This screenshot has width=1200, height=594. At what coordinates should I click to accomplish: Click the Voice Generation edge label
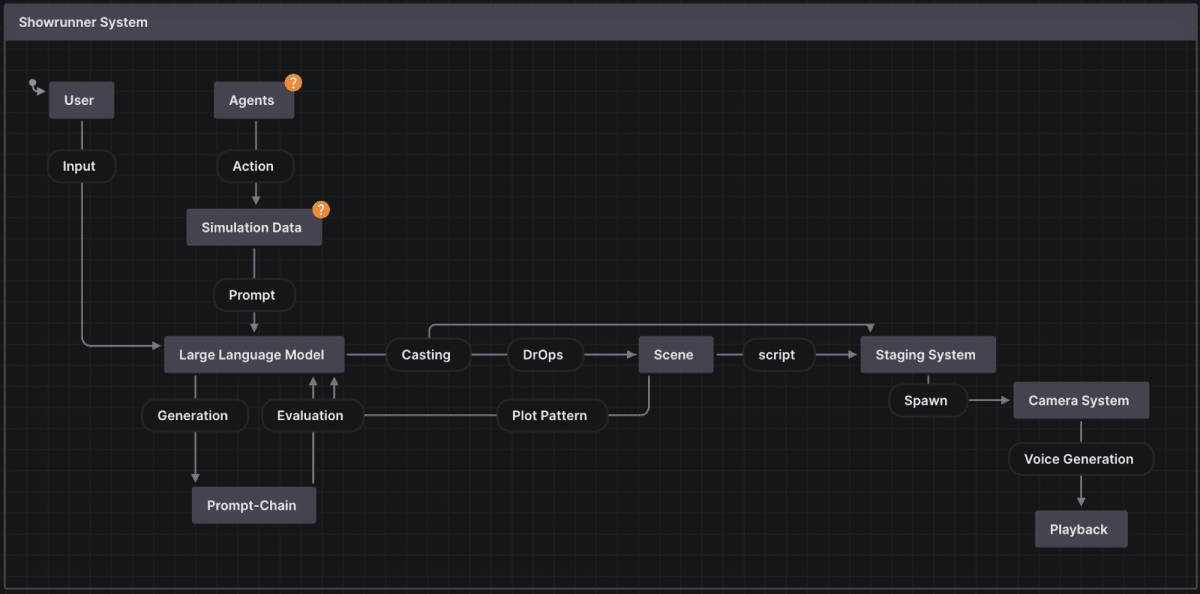tap(1081, 459)
